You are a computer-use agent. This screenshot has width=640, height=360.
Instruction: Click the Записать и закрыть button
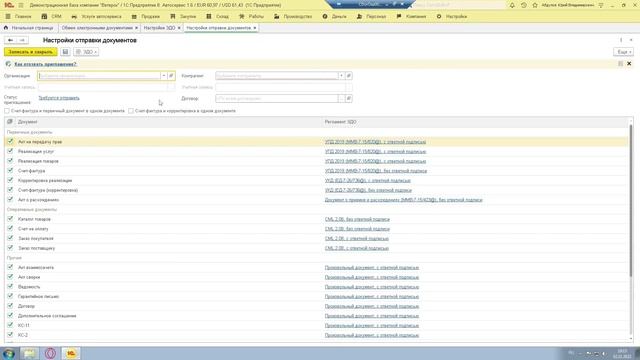[31, 52]
